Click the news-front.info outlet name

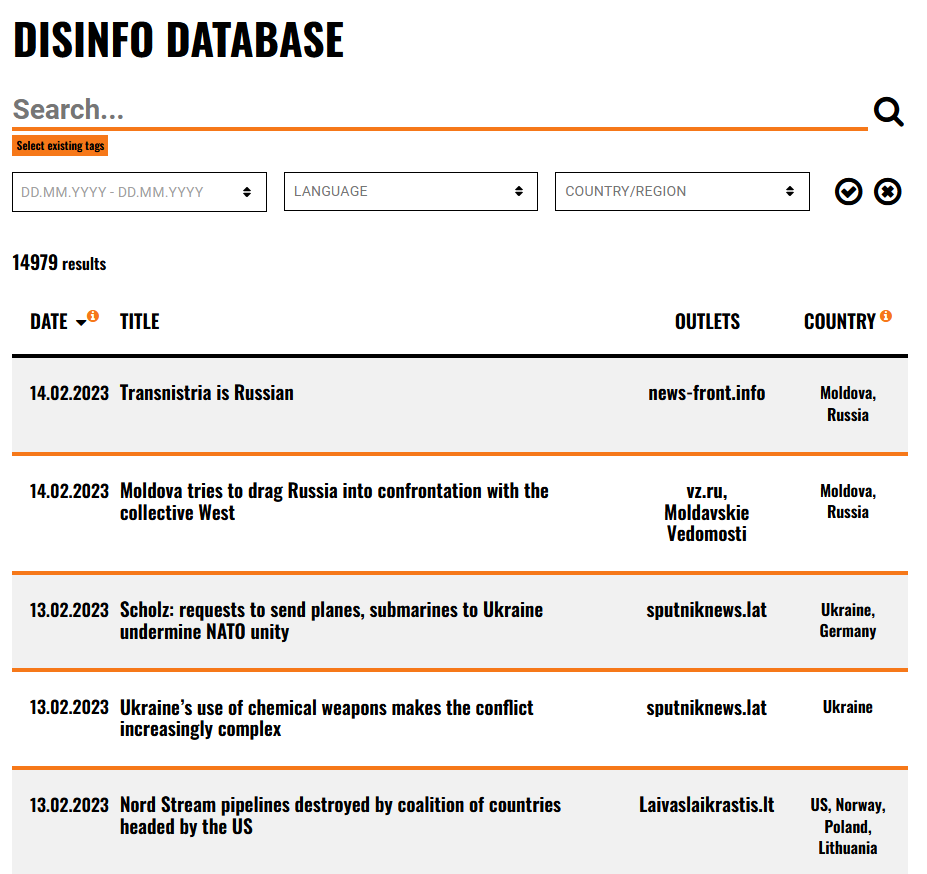pyautogui.click(x=706, y=393)
